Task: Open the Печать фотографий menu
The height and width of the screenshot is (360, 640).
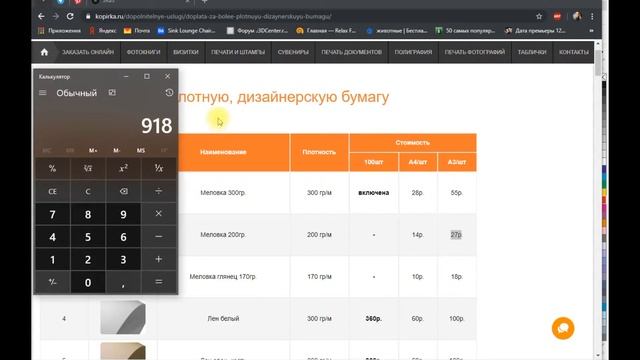Action: pyautogui.click(x=475, y=52)
